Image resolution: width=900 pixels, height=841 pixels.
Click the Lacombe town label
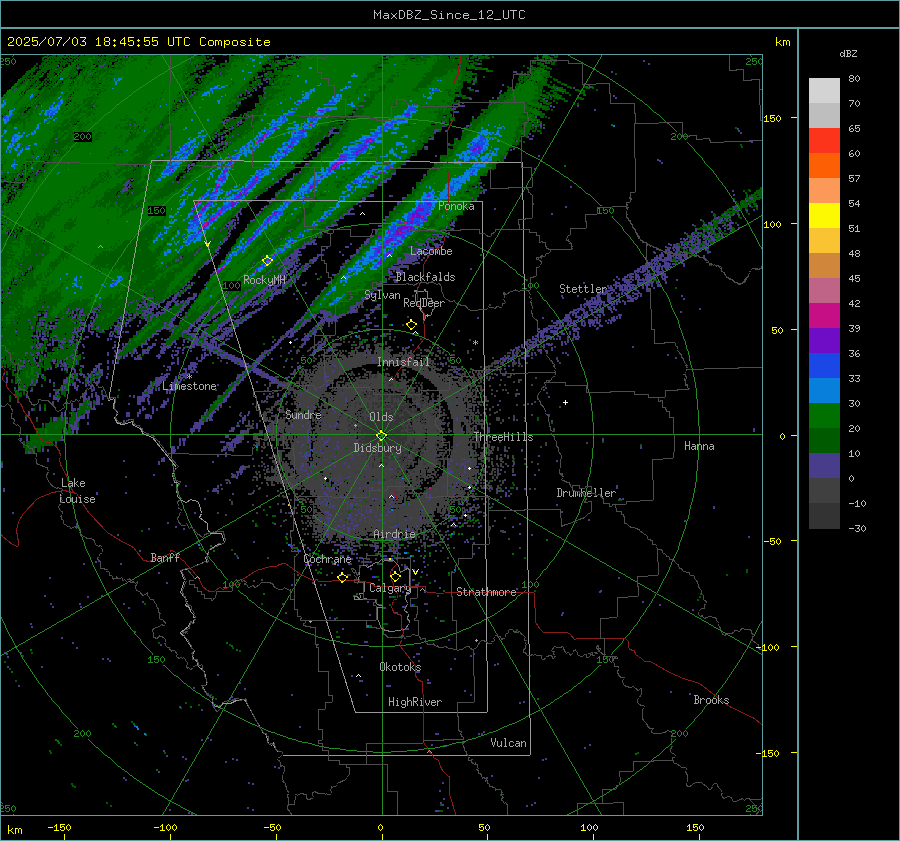click(431, 251)
